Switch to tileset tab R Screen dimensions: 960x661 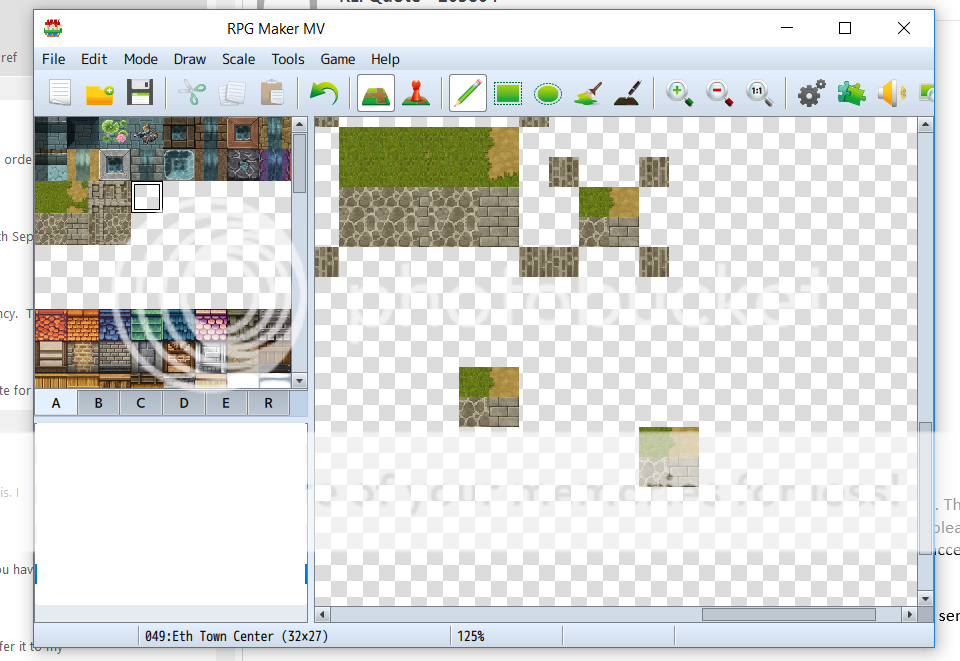tap(268, 402)
